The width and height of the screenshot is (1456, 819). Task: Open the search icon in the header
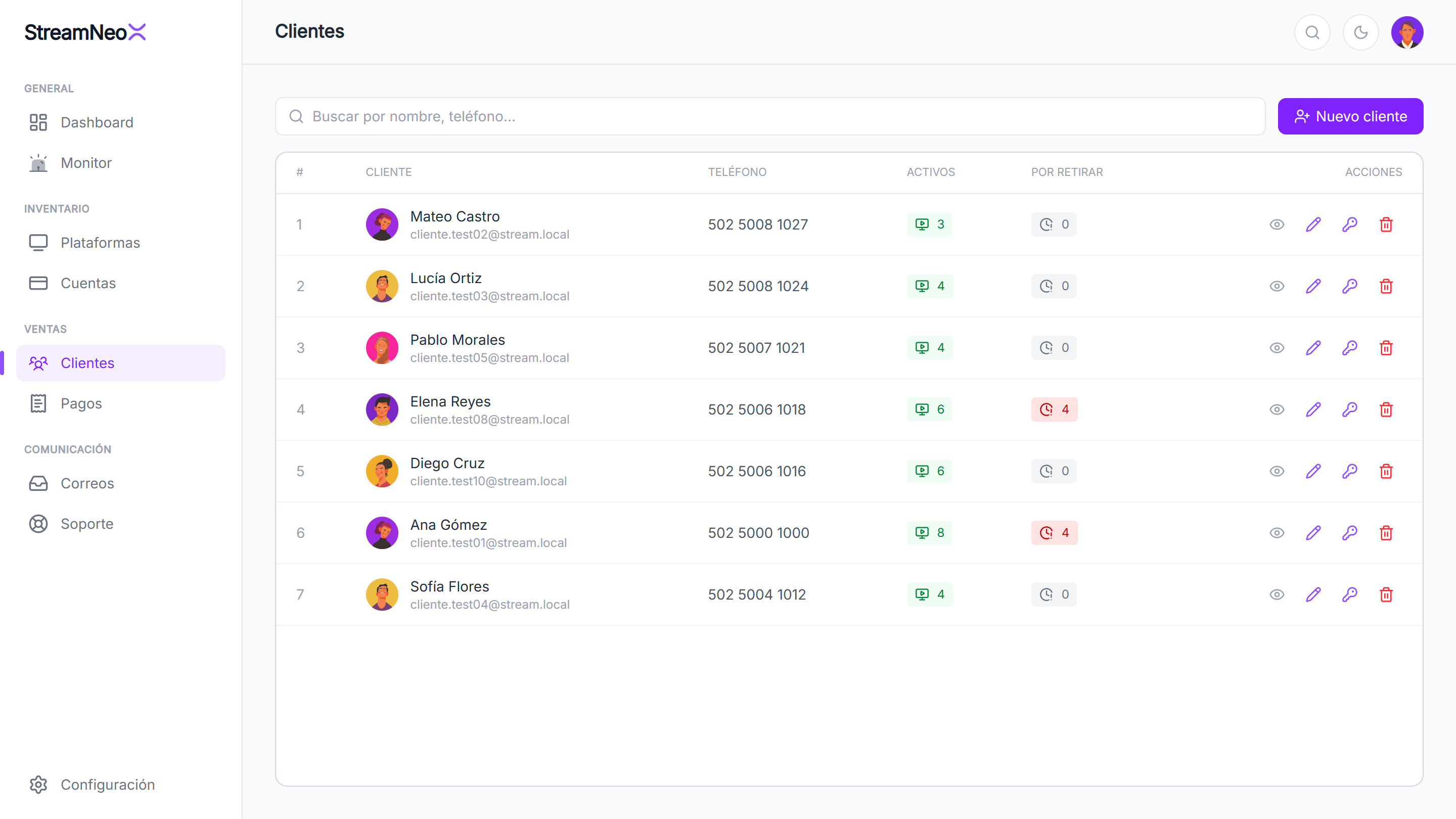[1312, 32]
